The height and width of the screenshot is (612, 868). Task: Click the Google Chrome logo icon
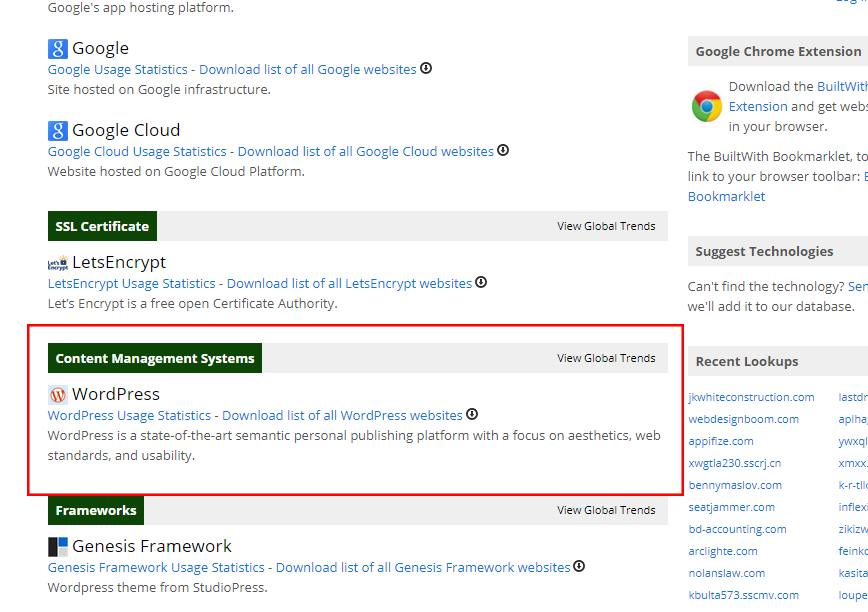point(707,106)
